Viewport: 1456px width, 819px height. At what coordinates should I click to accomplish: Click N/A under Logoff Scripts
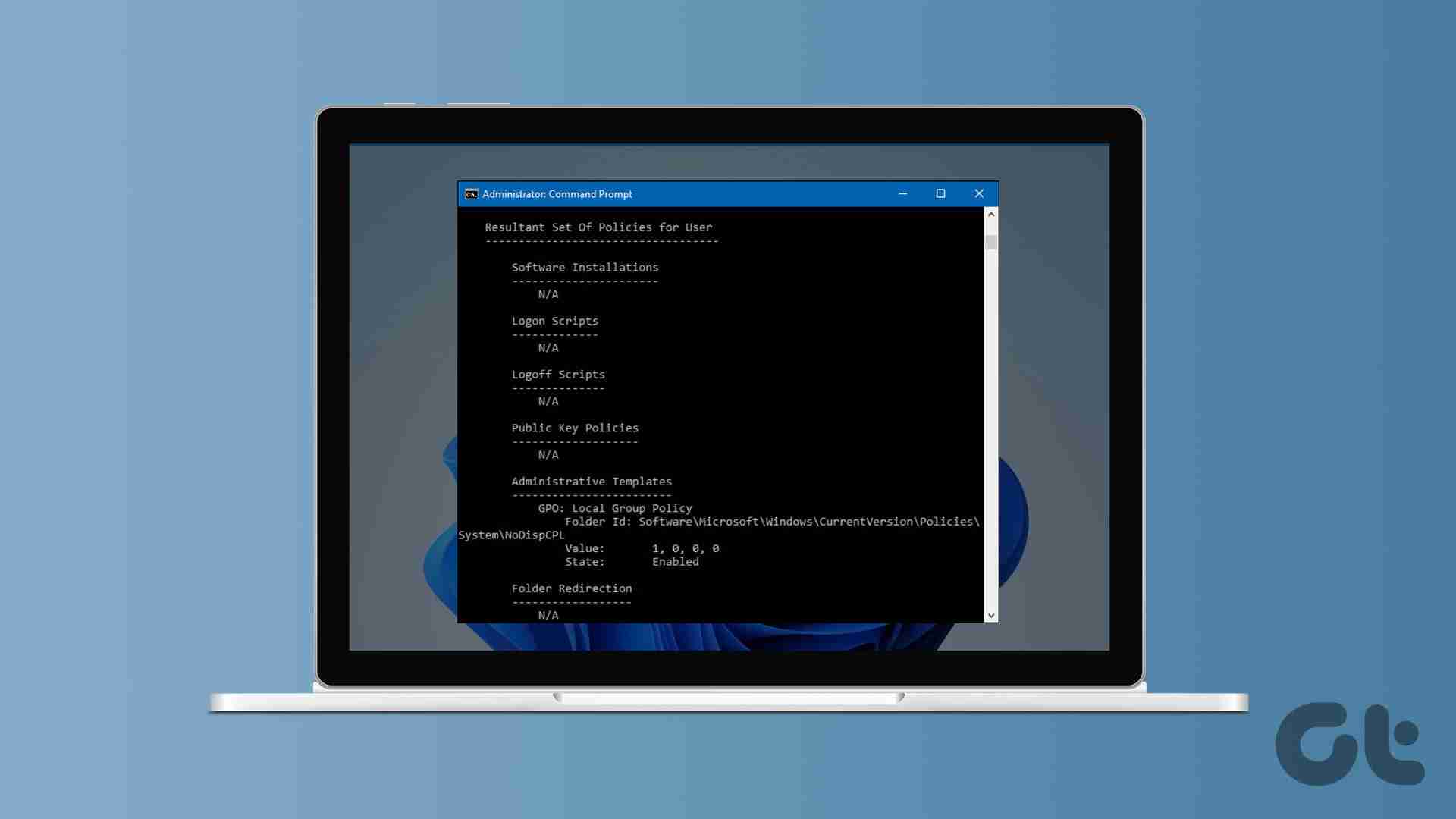548,401
